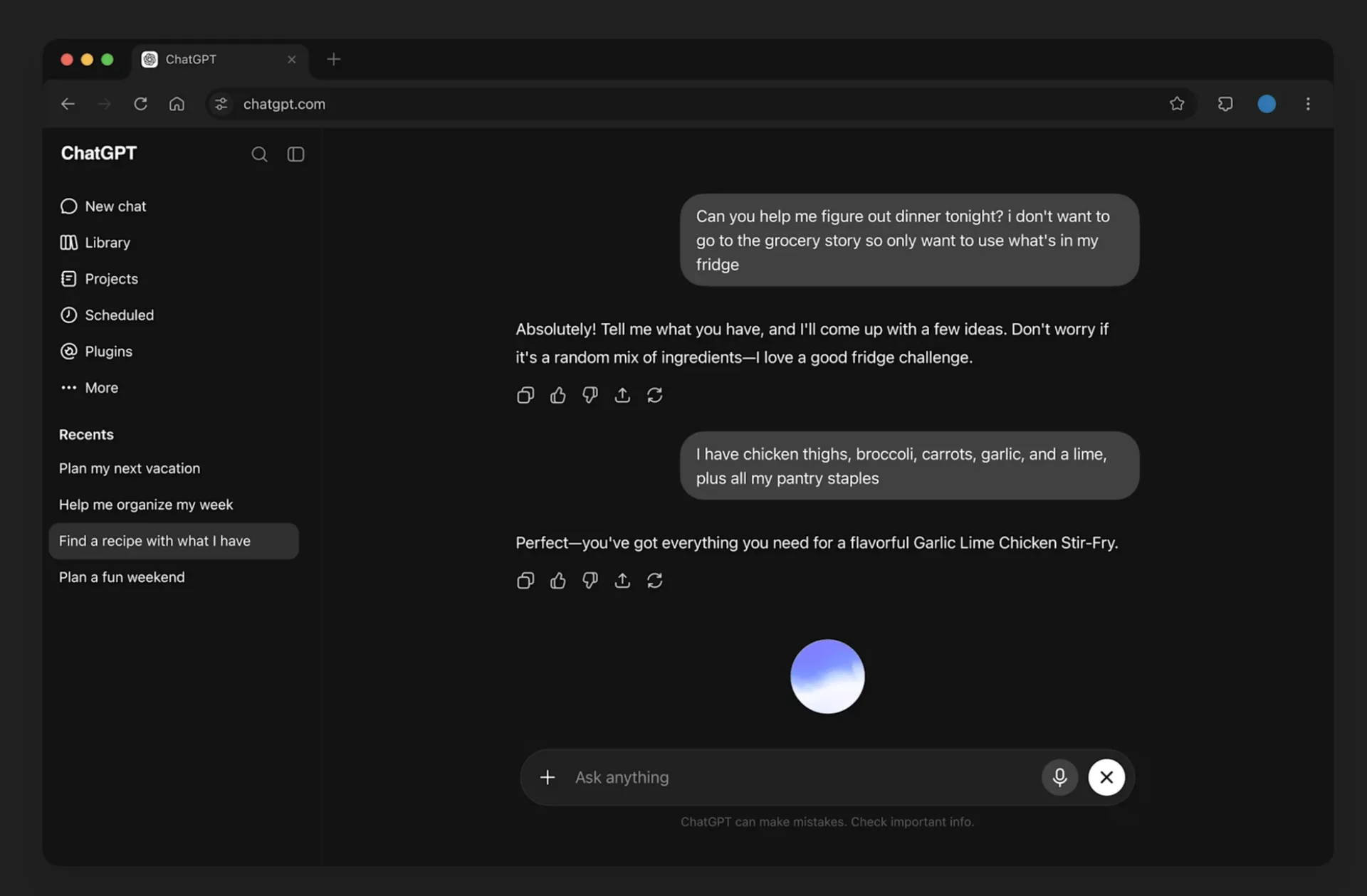Open the blue profile avatar

tap(1267, 104)
